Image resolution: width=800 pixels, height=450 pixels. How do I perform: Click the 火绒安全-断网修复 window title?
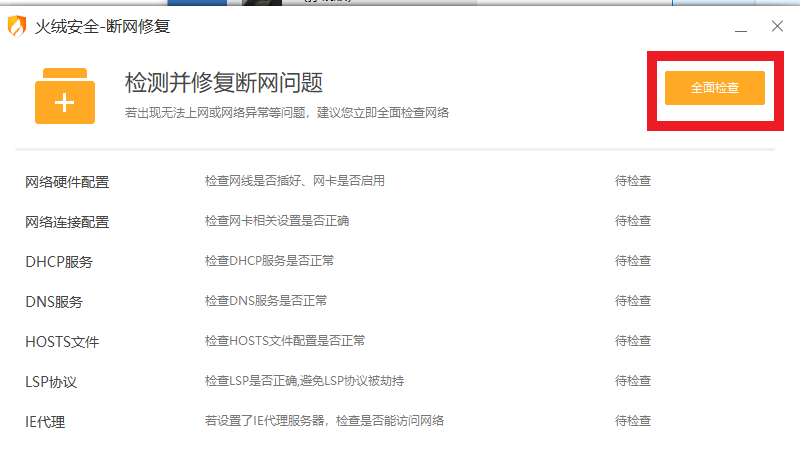(103, 27)
